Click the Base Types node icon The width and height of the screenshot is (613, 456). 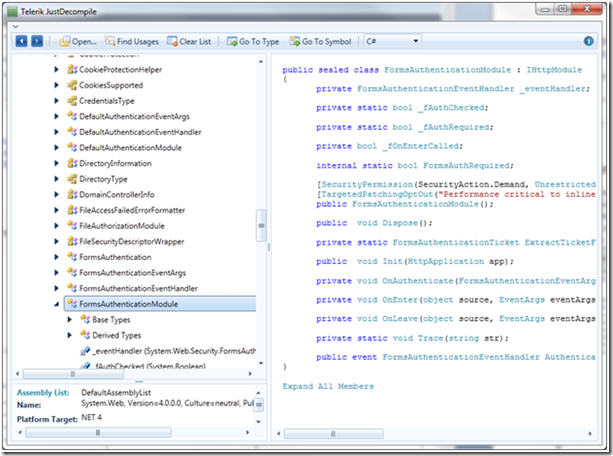[x=85, y=320]
